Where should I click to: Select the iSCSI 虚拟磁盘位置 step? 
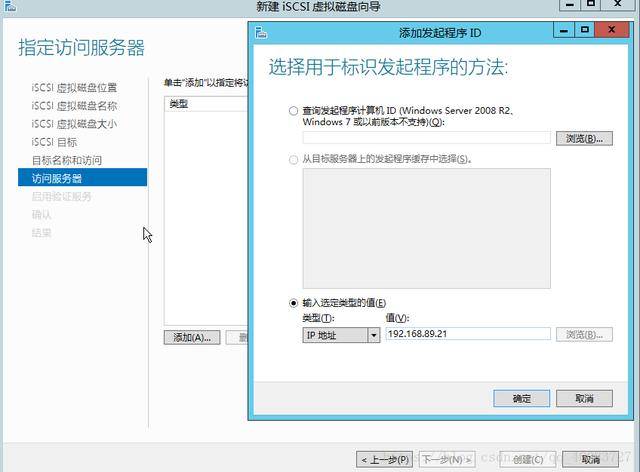click(x=74, y=88)
